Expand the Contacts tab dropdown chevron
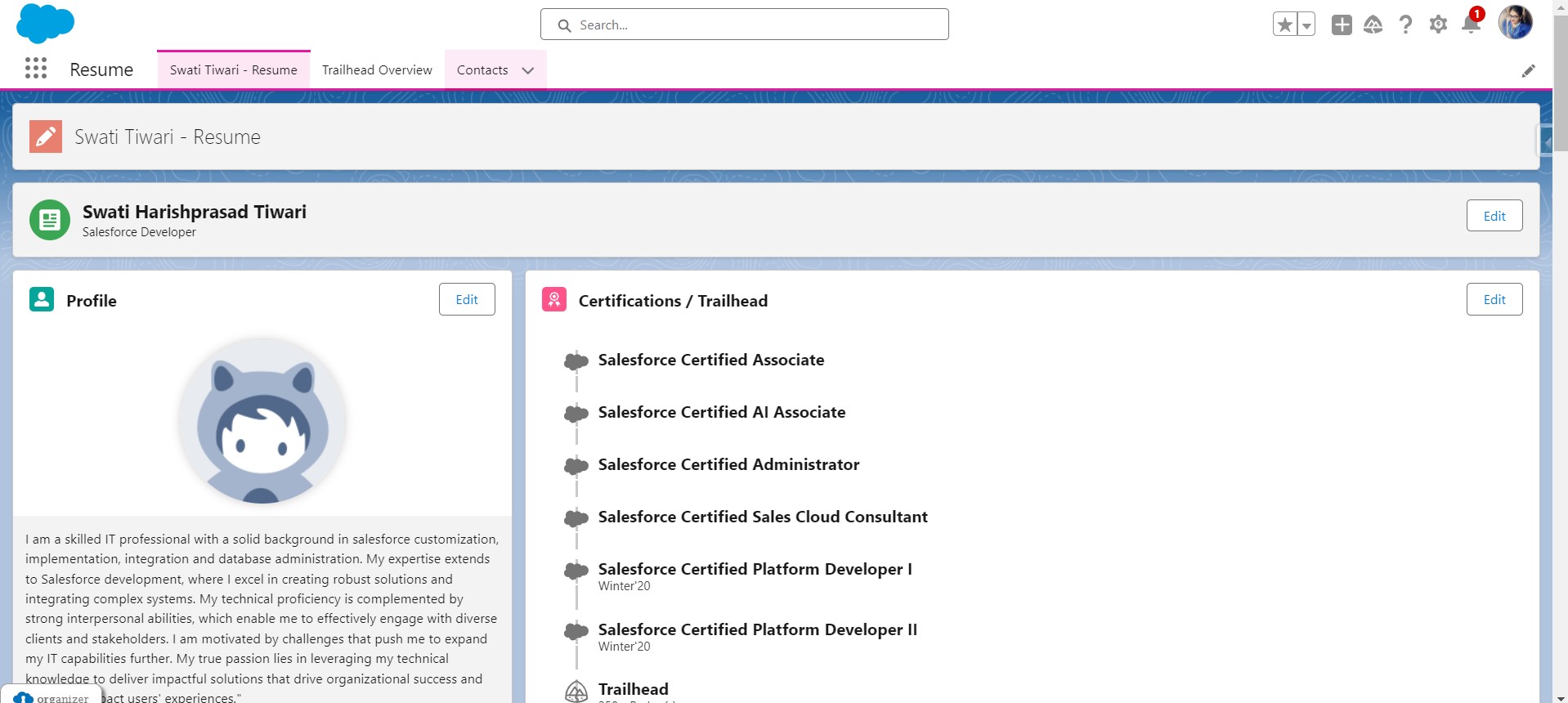The image size is (1568, 703). click(528, 70)
